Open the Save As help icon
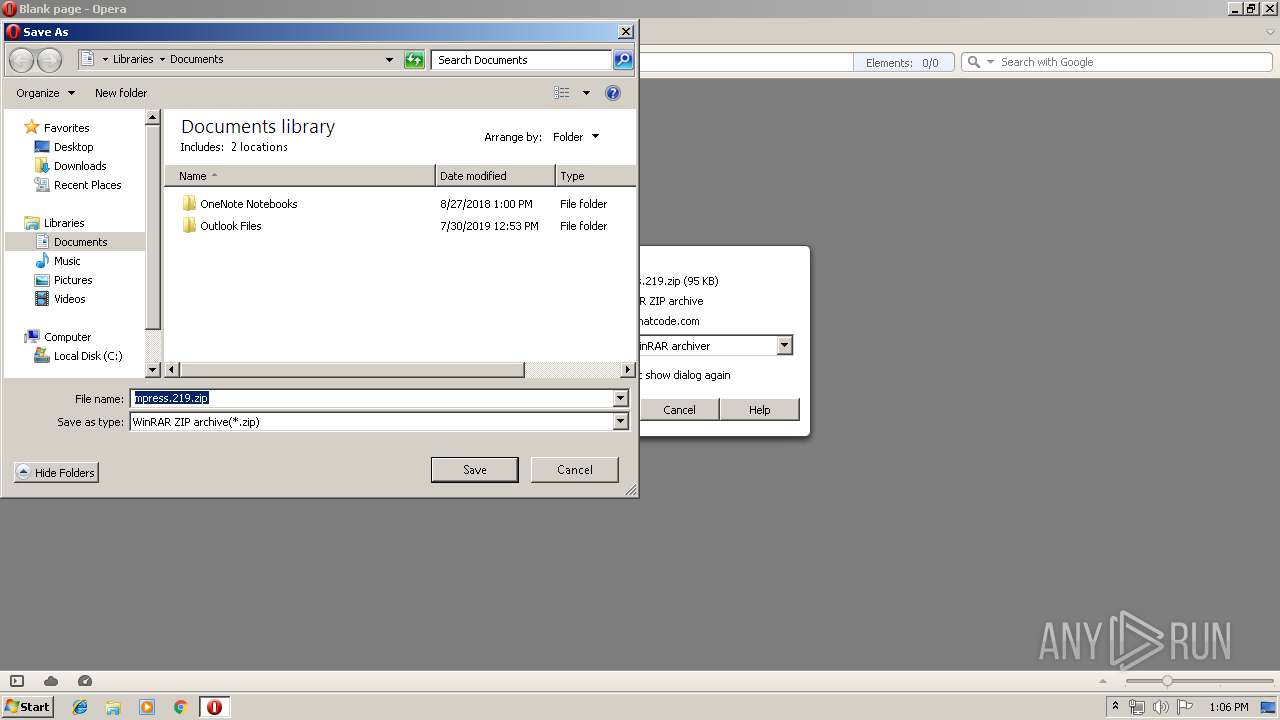The width and height of the screenshot is (1280, 720). [x=613, y=93]
